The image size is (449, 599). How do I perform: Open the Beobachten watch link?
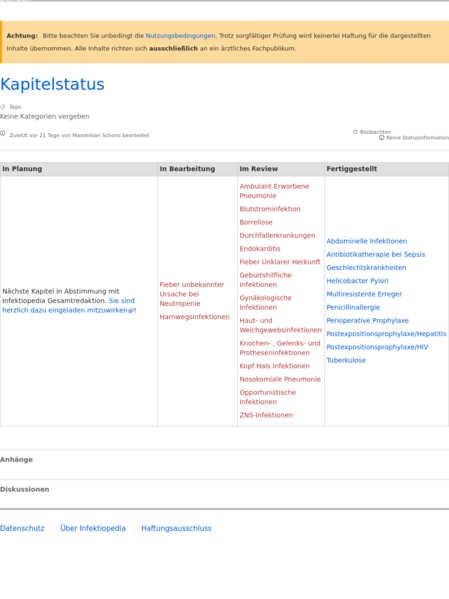click(x=375, y=132)
